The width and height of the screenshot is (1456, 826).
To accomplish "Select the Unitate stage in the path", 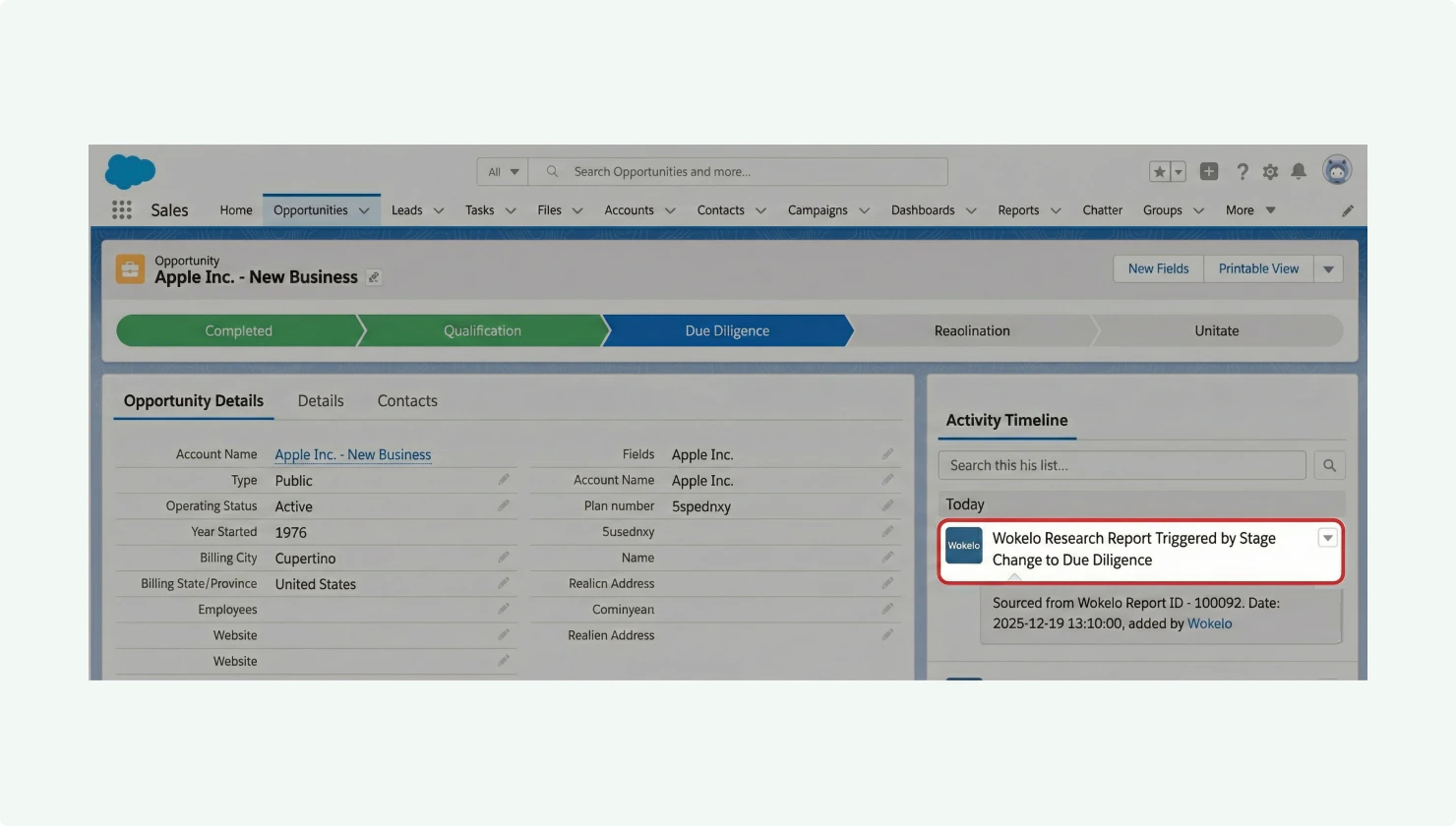I will tap(1217, 330).
